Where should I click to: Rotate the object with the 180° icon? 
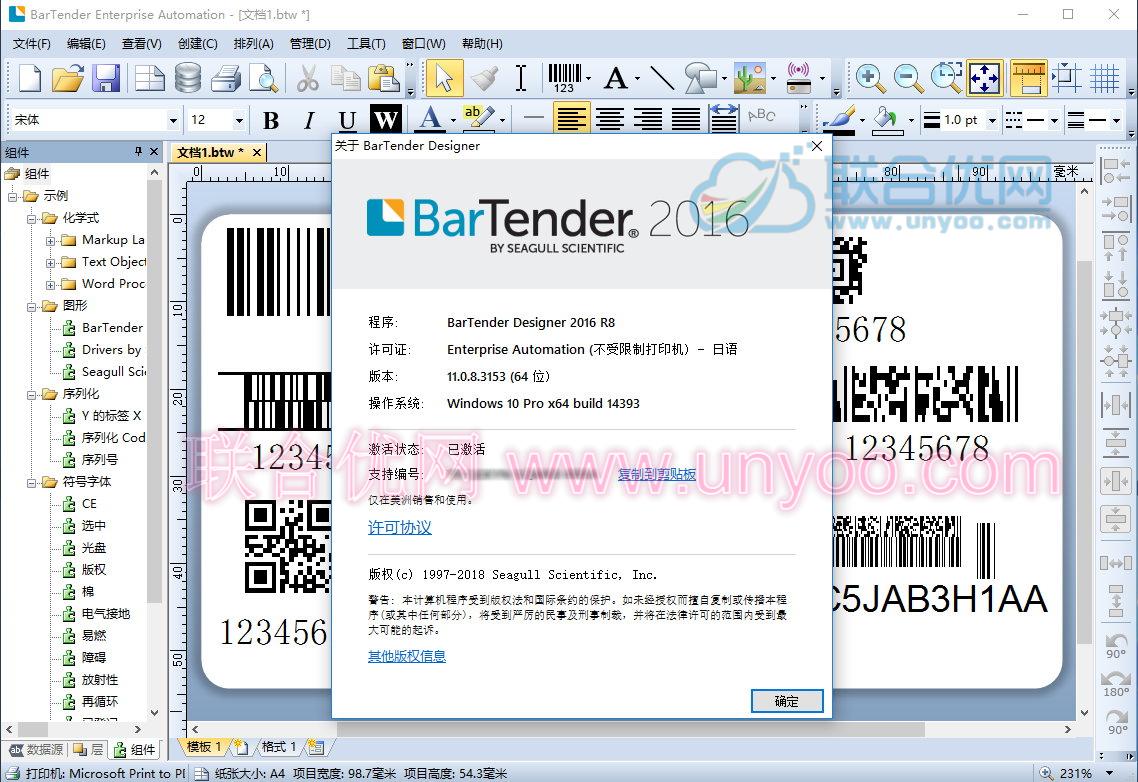coord(1116,684)
